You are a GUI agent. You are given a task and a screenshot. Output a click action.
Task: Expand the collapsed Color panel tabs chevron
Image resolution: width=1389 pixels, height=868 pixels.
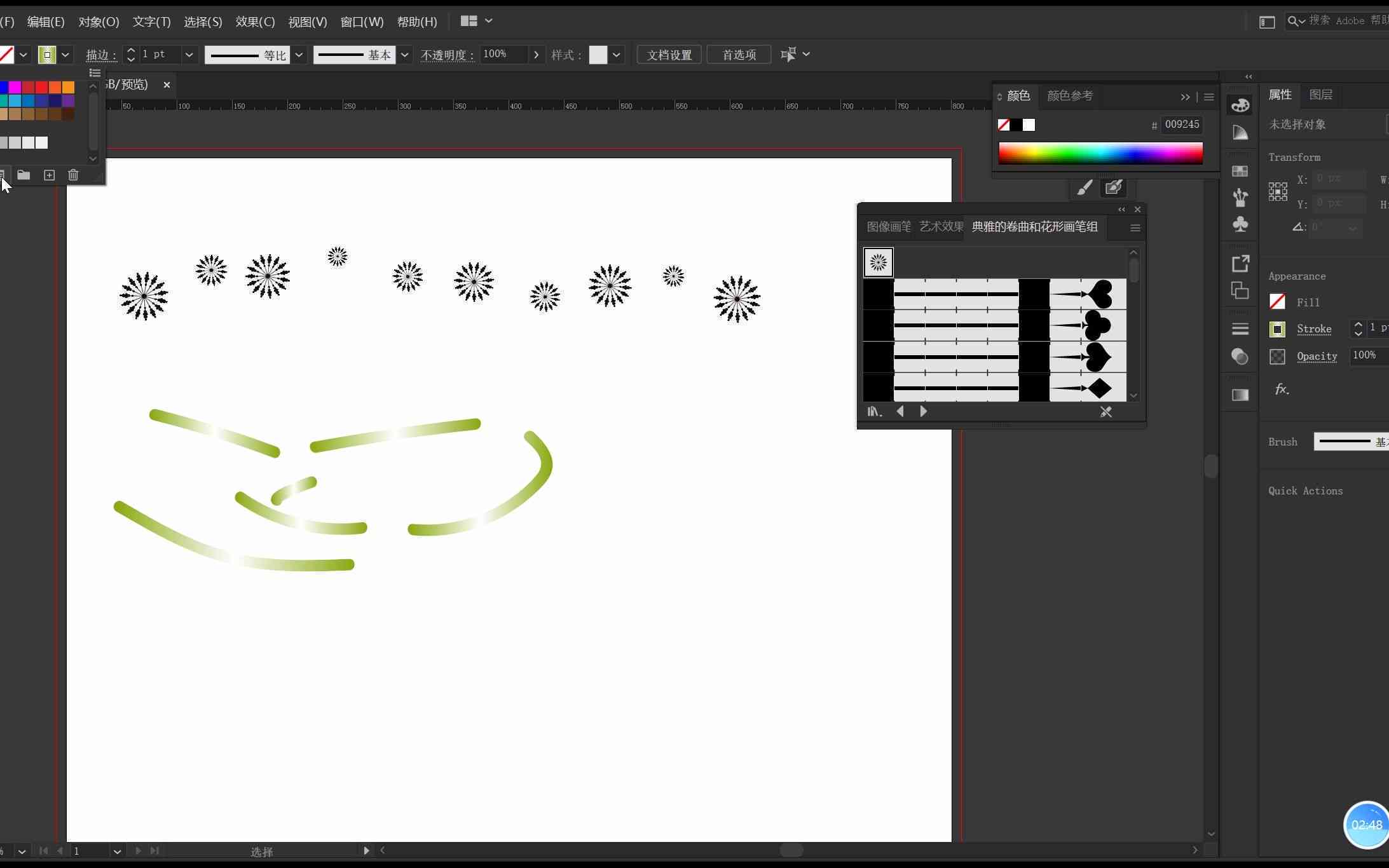(x=1185, y=97)
